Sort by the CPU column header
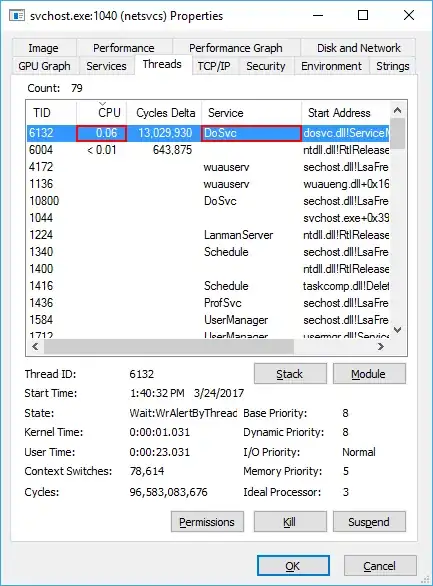The width and height of the screenshot is (433, 586). click(x=102, y=113)
